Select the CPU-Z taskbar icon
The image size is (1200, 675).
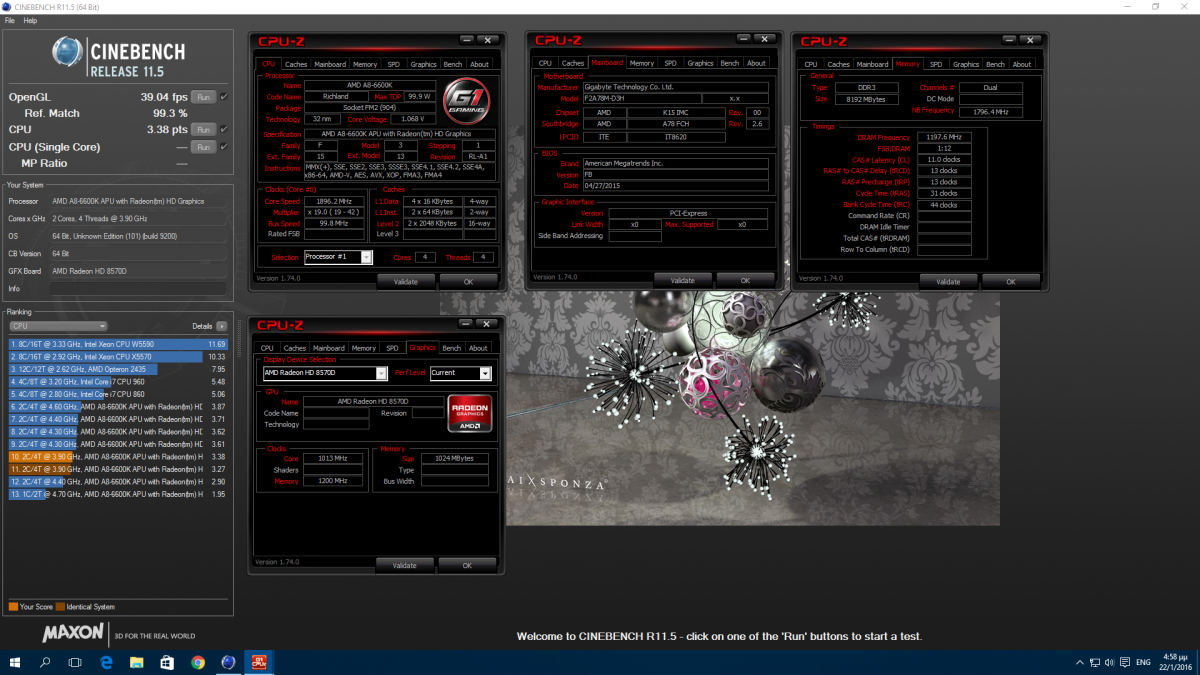tap(259, 662)
